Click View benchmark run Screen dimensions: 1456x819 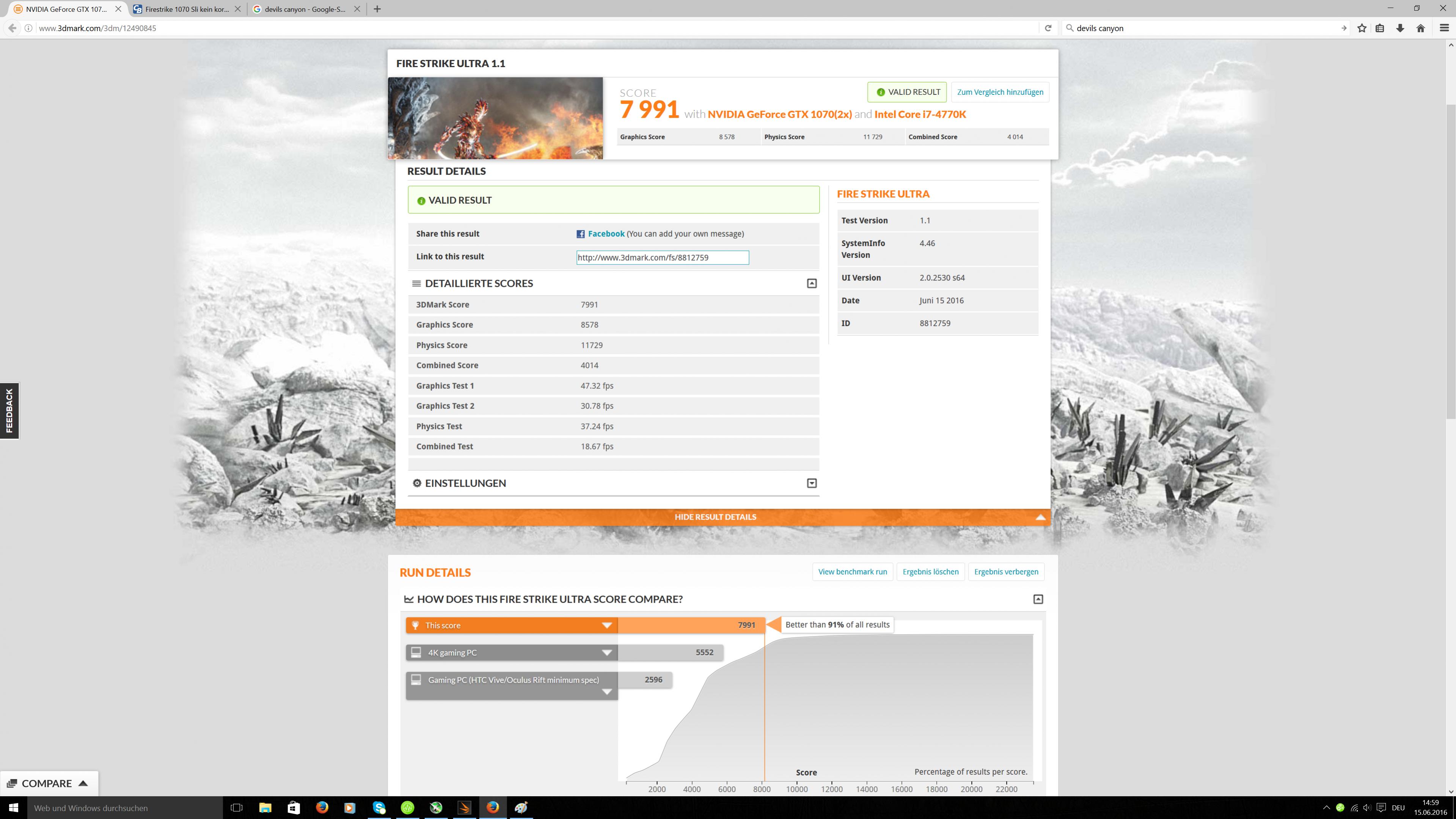pos(852,572)
